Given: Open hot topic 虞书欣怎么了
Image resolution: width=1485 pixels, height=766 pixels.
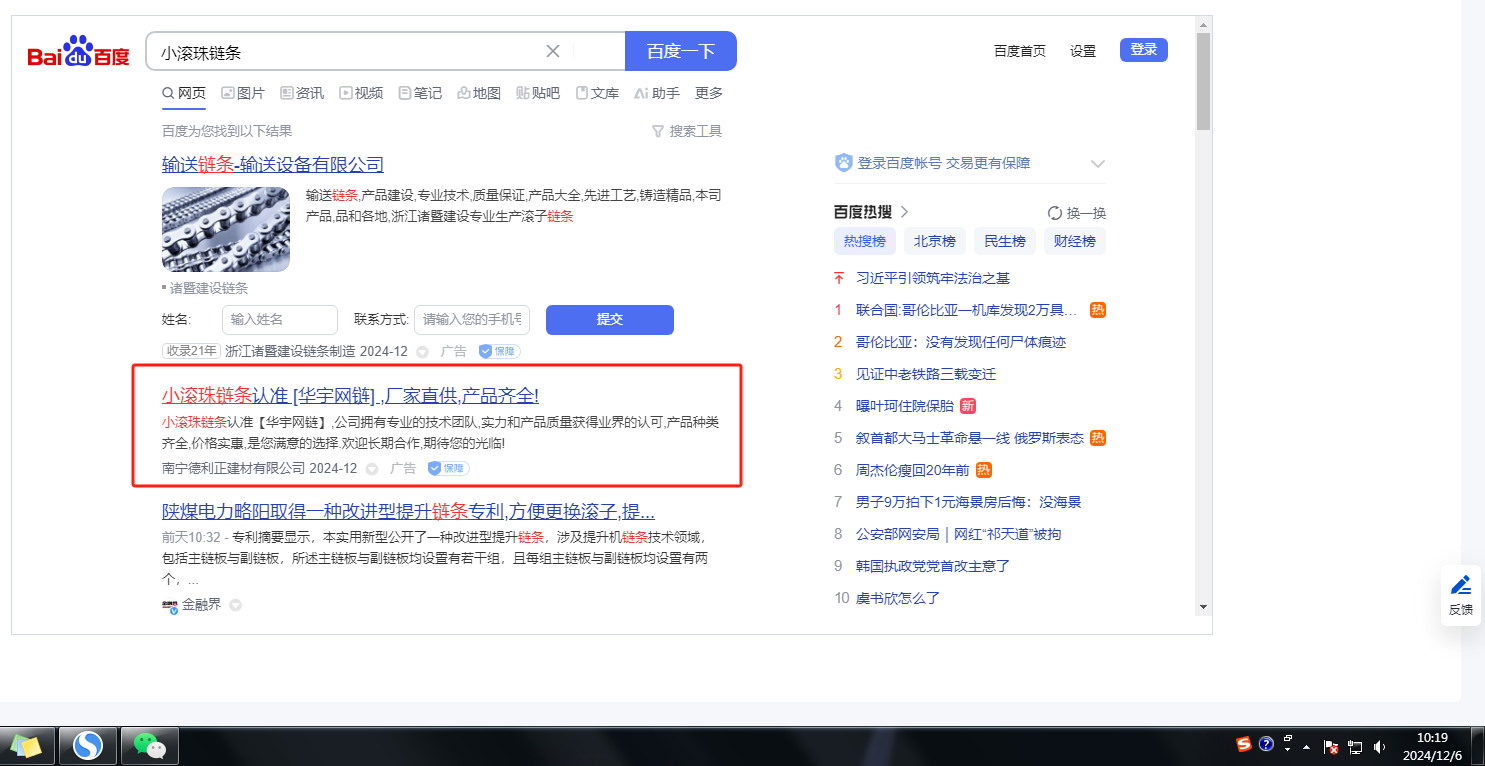Looking at the screenshot, I should [x=898, y=598].
